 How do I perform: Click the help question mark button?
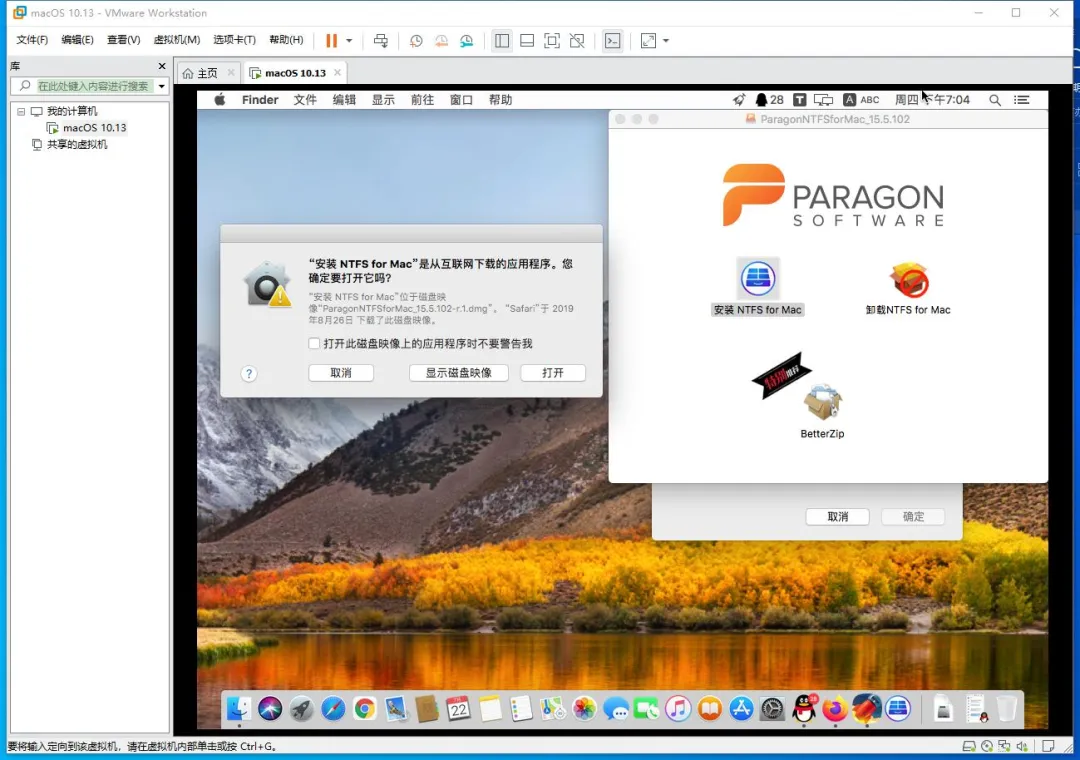tap(249, 373)
